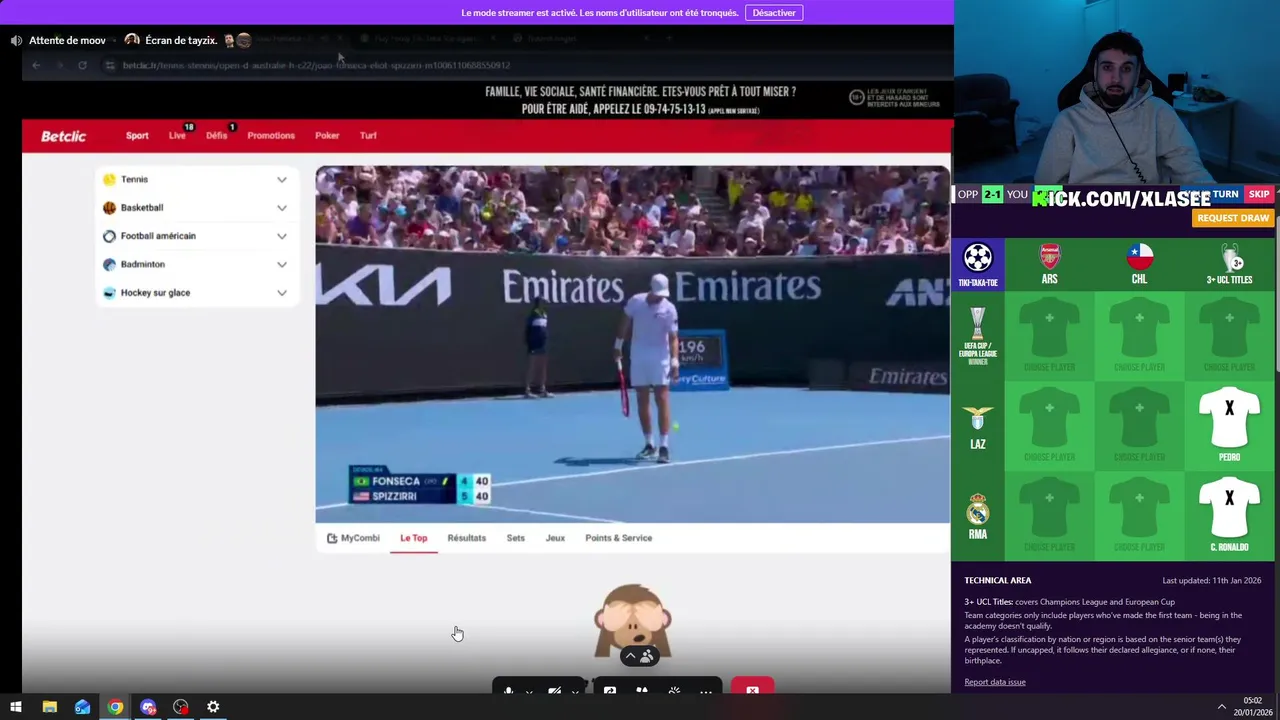Show hidden system tray icons

click(1221, 707)
